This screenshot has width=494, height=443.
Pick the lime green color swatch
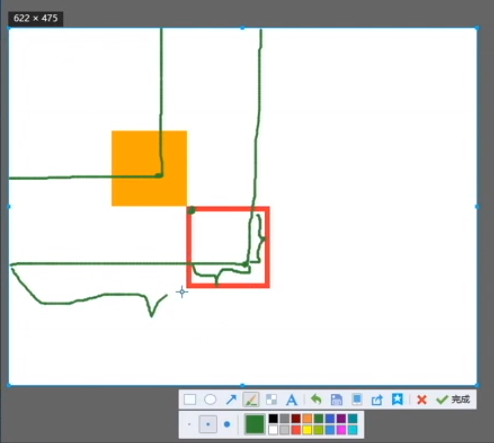click(x=319, y=430)
